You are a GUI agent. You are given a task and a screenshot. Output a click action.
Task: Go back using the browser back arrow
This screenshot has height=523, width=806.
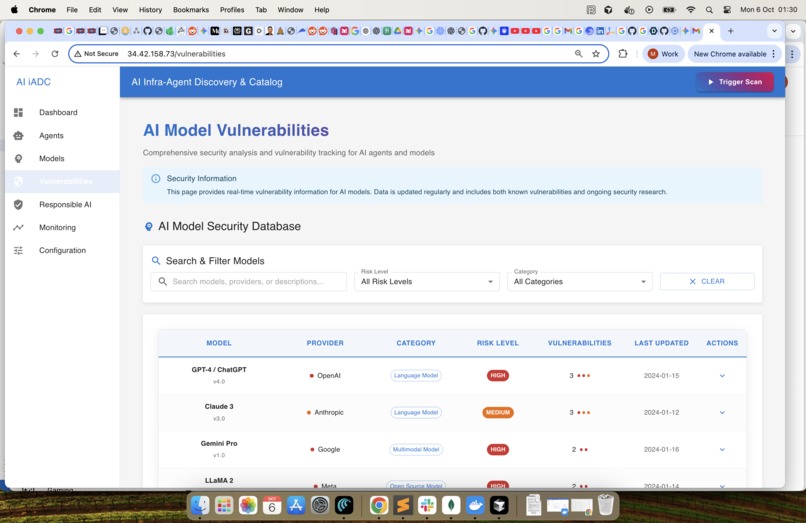coord(16,53)
